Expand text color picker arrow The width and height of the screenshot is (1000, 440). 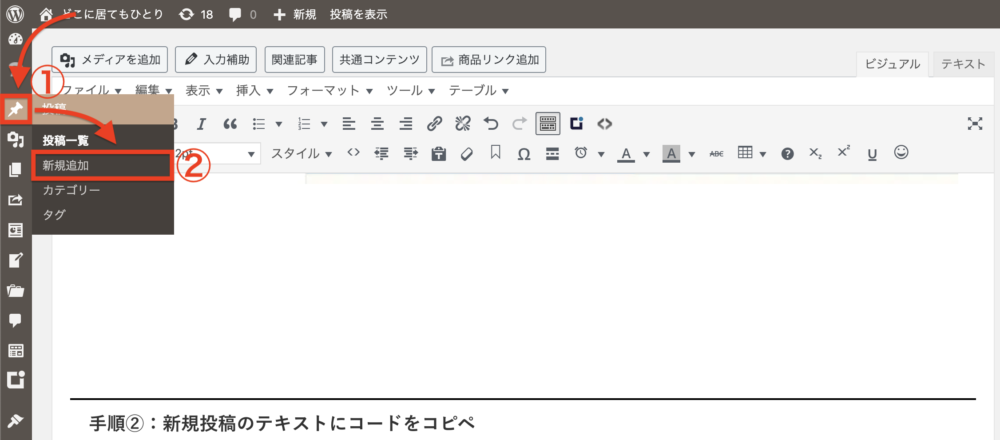646,154
